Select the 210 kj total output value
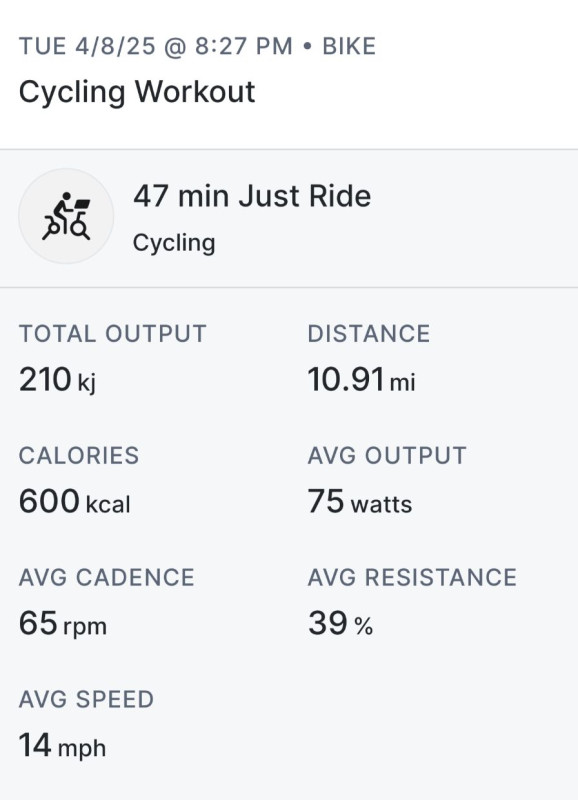The width and height of the screenshot is (578, 800). (58, 380)
